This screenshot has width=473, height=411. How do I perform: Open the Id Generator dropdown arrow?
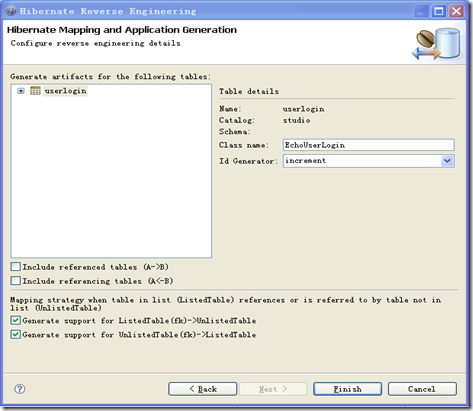447,161
